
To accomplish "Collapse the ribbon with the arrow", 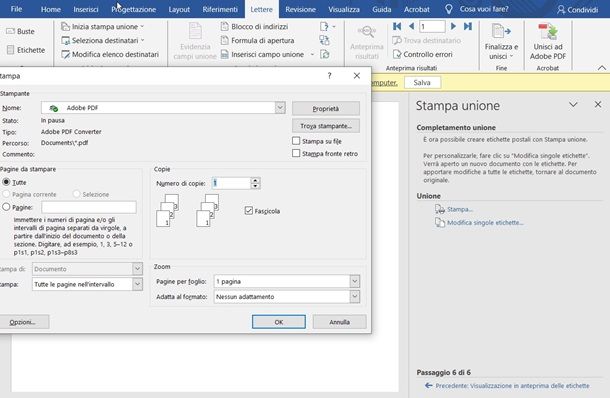I will point(602,68).
